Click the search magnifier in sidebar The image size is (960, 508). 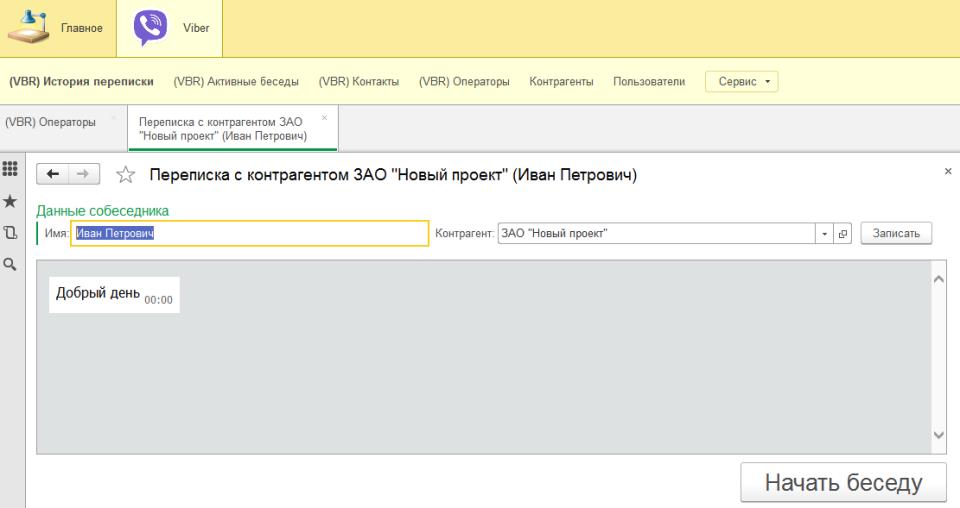pos(11,264)
